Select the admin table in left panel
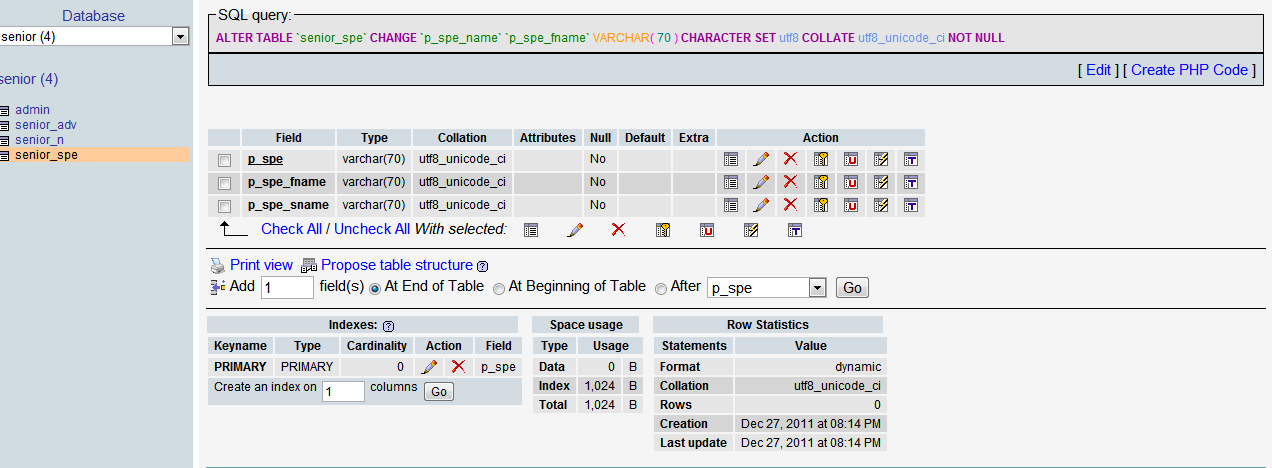This screenshot has height=468, width=1272. [x=32, y=110]
